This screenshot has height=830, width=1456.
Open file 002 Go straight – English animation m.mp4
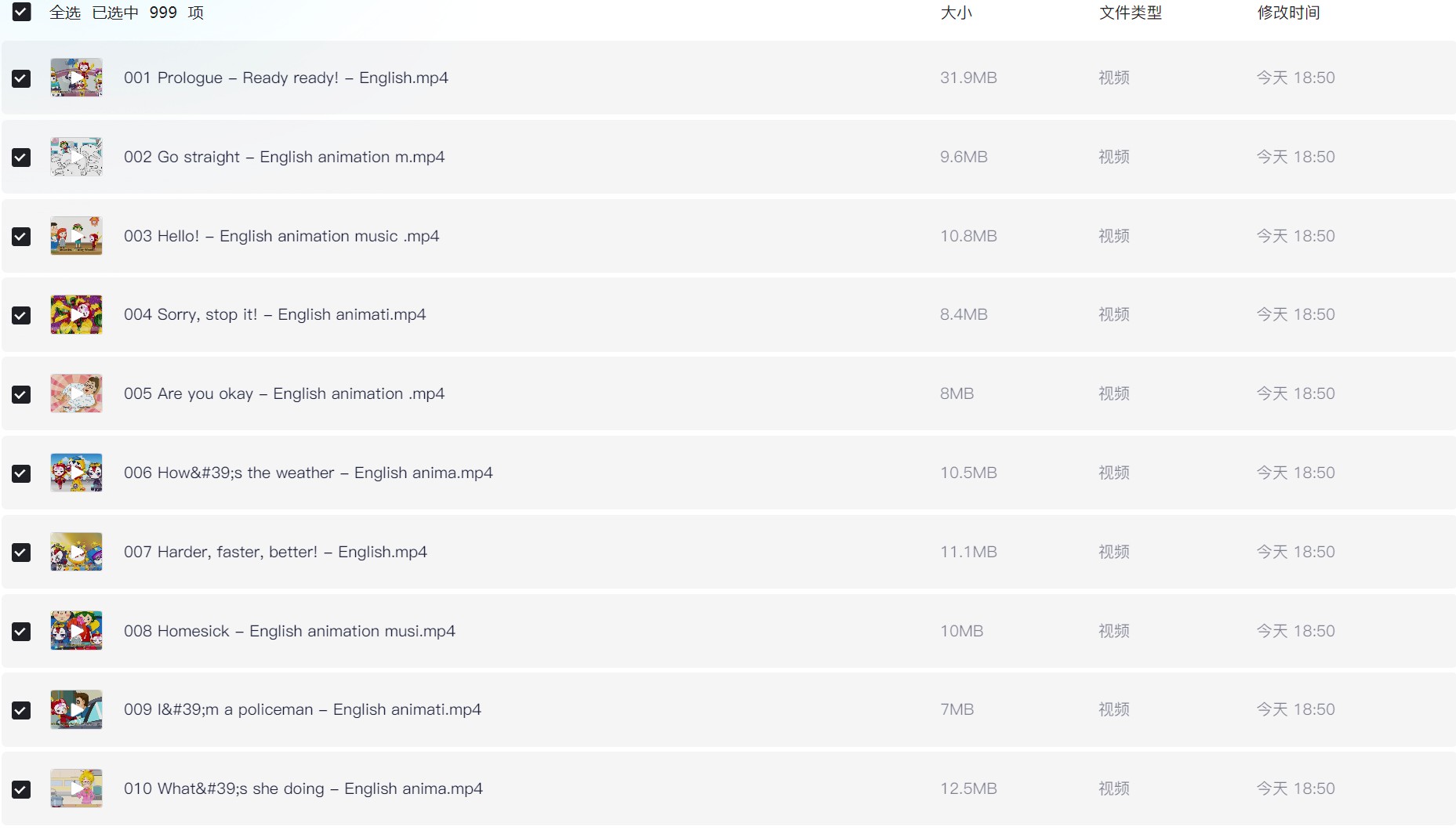click(x=284, y=157)
